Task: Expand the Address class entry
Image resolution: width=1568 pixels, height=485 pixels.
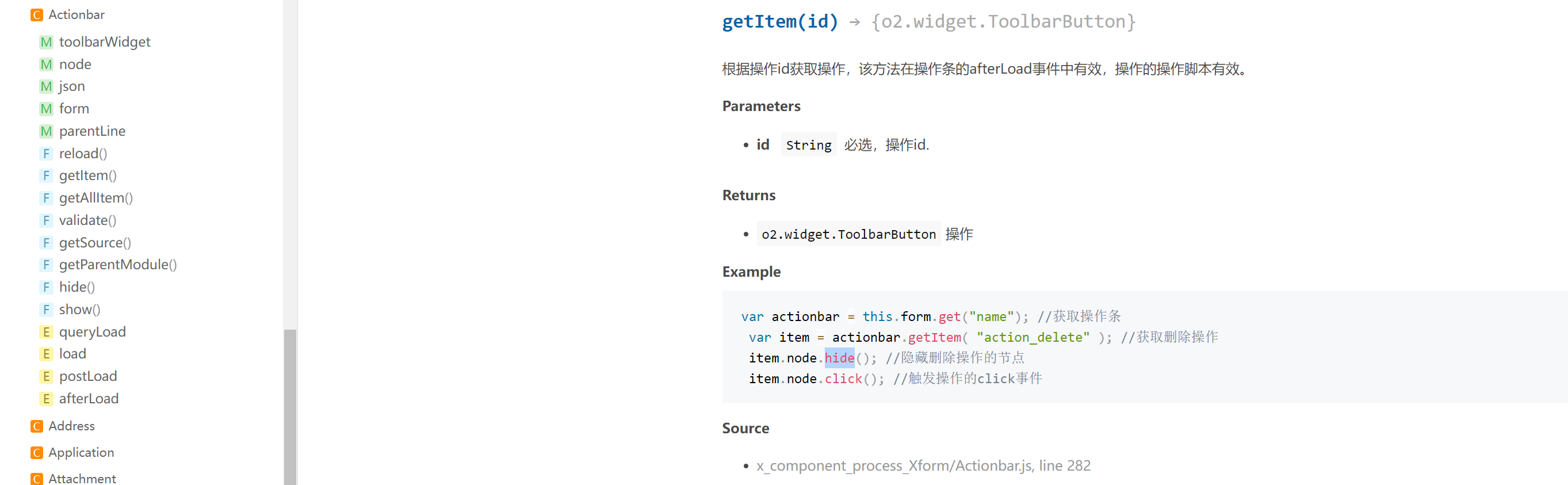Action: (x=71, y=426)
